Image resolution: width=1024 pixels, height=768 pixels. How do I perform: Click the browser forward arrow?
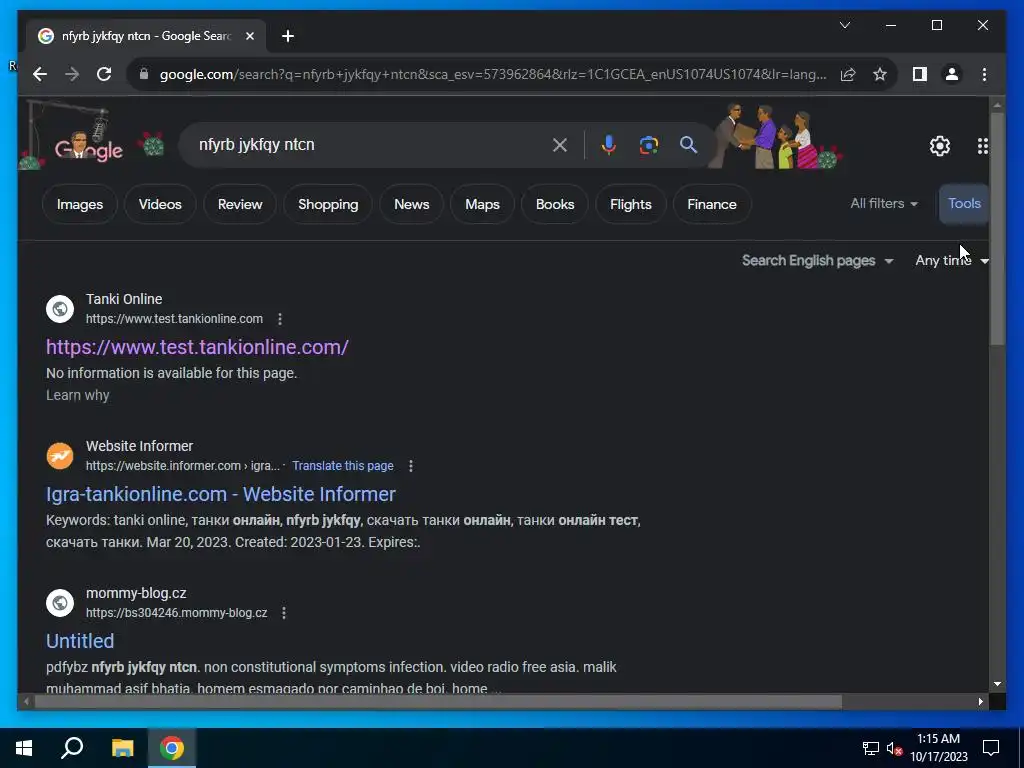tap(72, 74)
